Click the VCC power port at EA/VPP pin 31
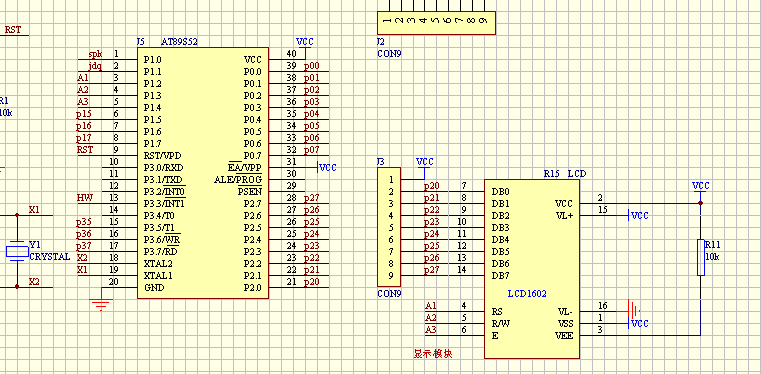The width and height of the screenshot is (761, 374). (327, 167)
